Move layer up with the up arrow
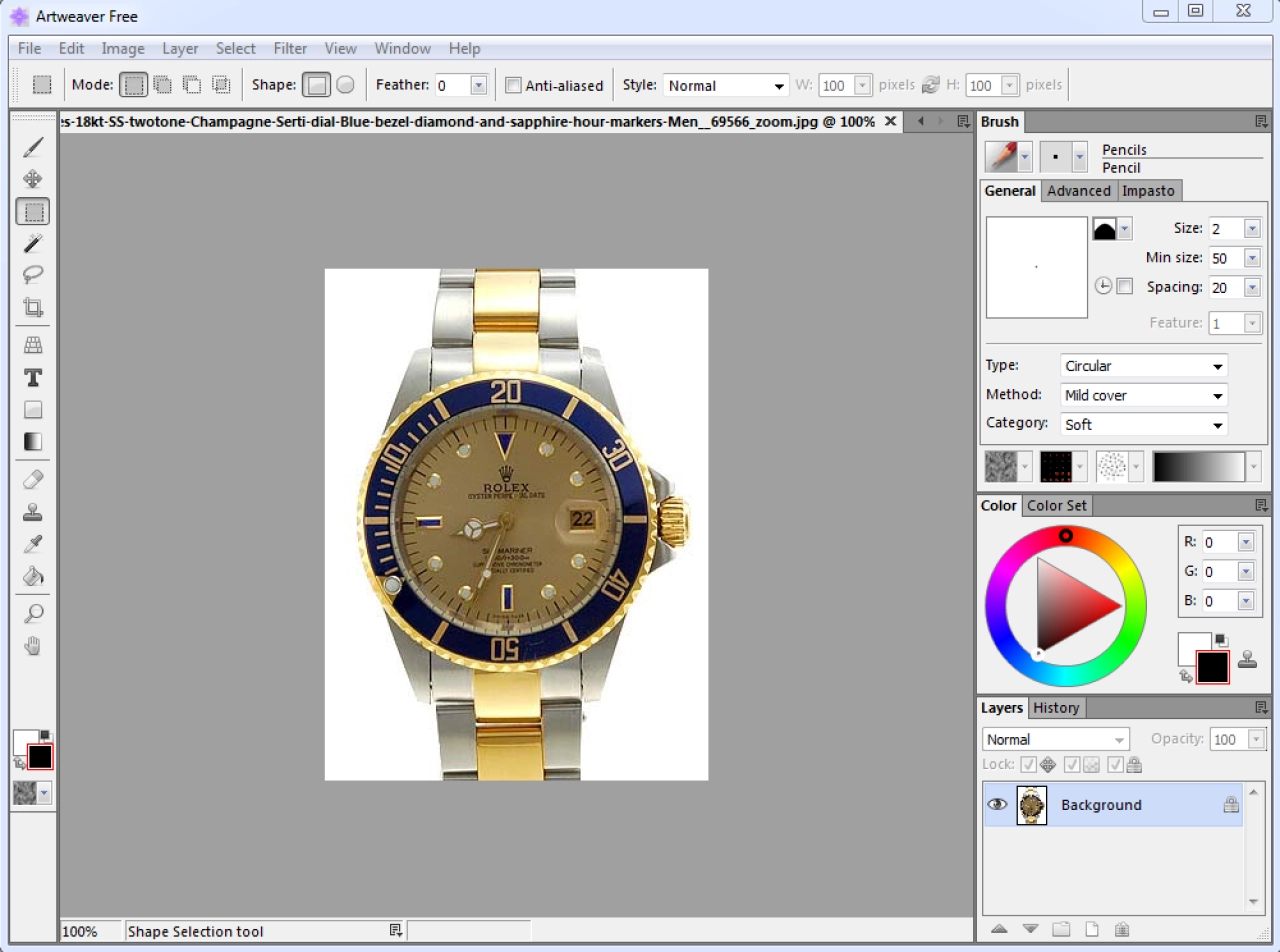Image resolution: width=1280 pixels, height=952 pixels. click(x=999, y=929)
